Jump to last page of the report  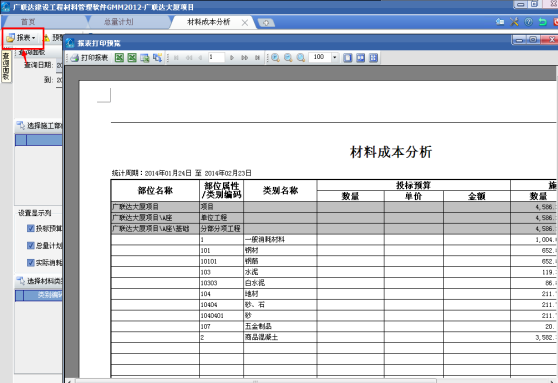[257, 58]
